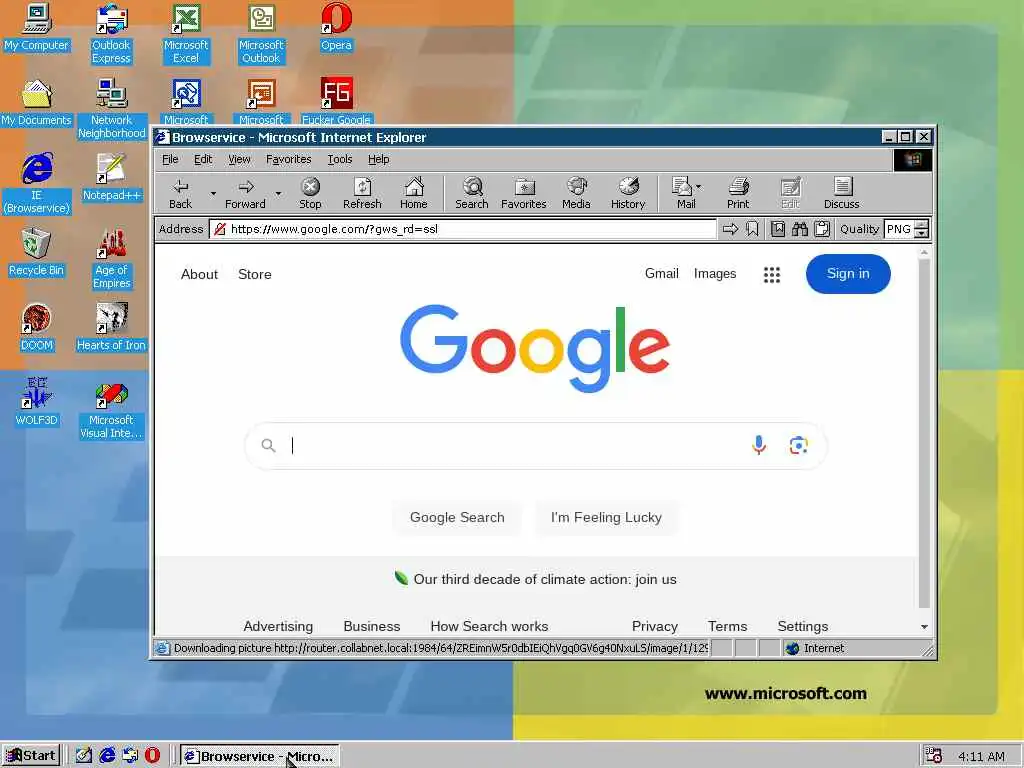Viewport: 1024px width, 768px height.
Task: Click the Google Search button
Action: 457,517
